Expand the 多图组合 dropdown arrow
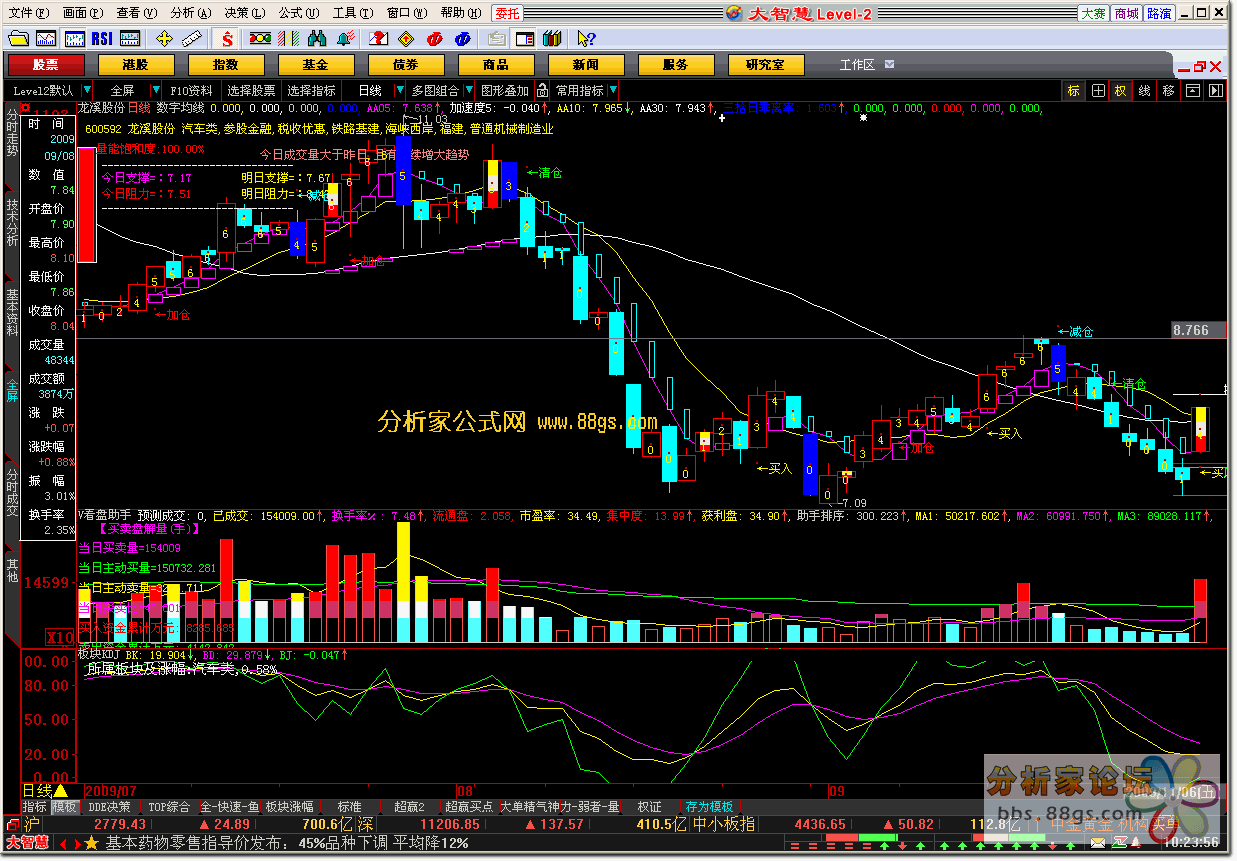Image resolution: width=1237 pixels, height=861 pixels. [470, 90]
